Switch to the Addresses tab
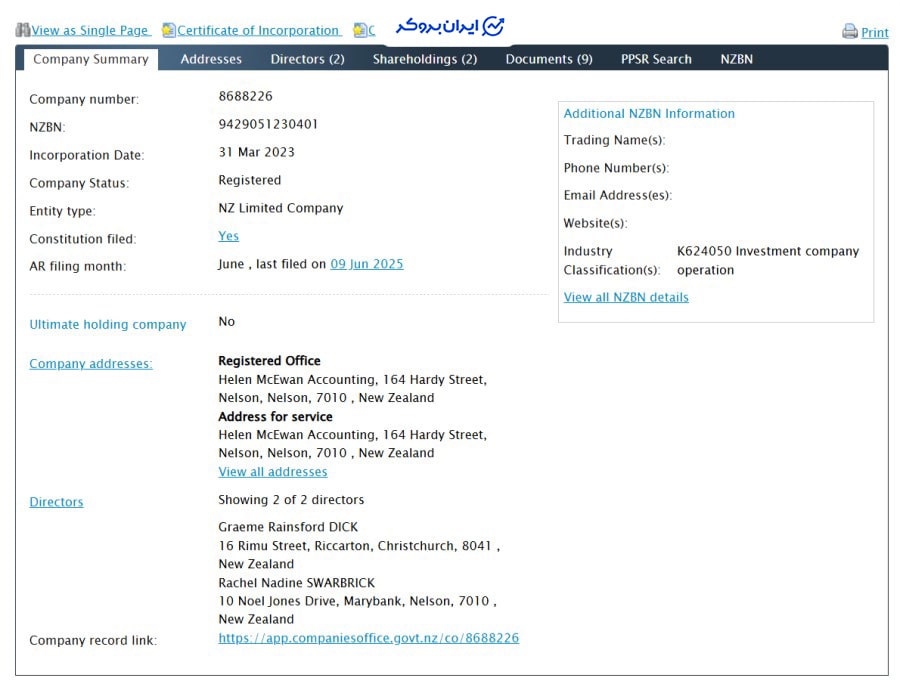This screenshot has width=900, height=687. click(211, 59)
